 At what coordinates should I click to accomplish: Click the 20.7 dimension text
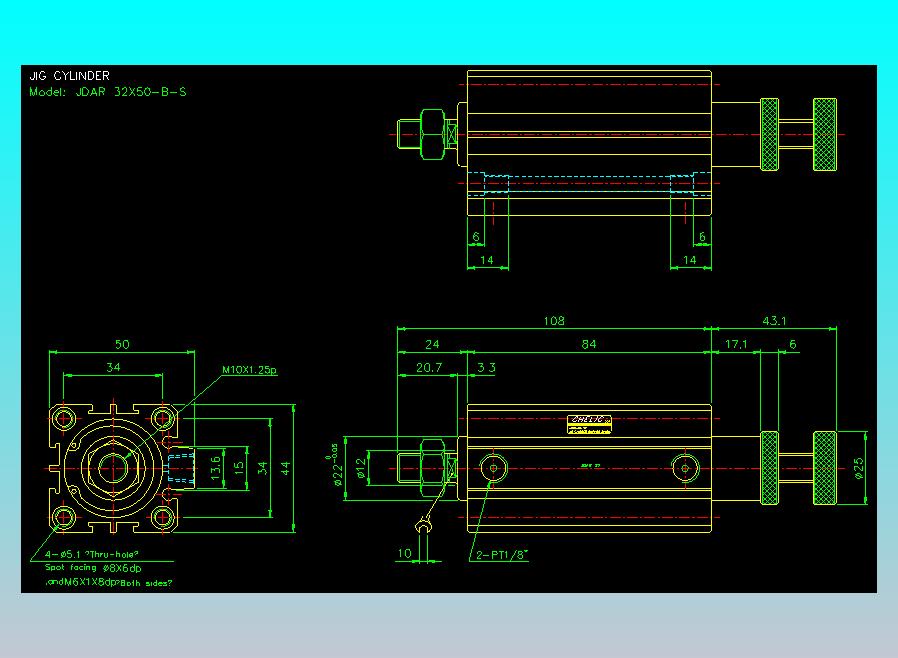pos(429,368)
